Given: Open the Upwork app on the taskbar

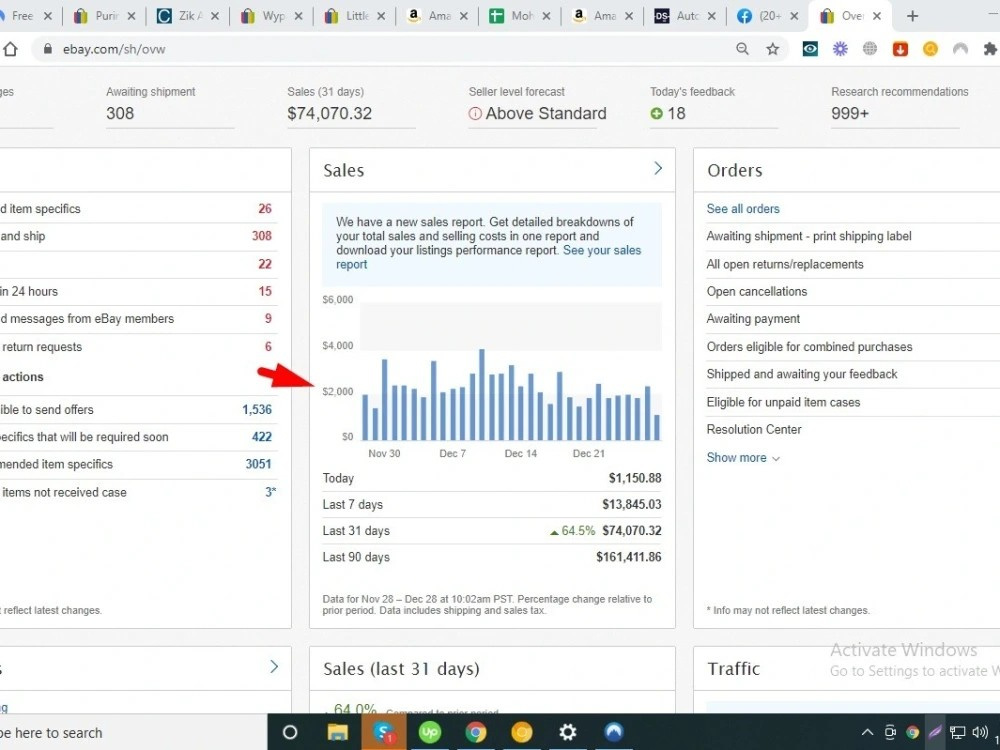Looking at the screenshot, I should point(429,732).
